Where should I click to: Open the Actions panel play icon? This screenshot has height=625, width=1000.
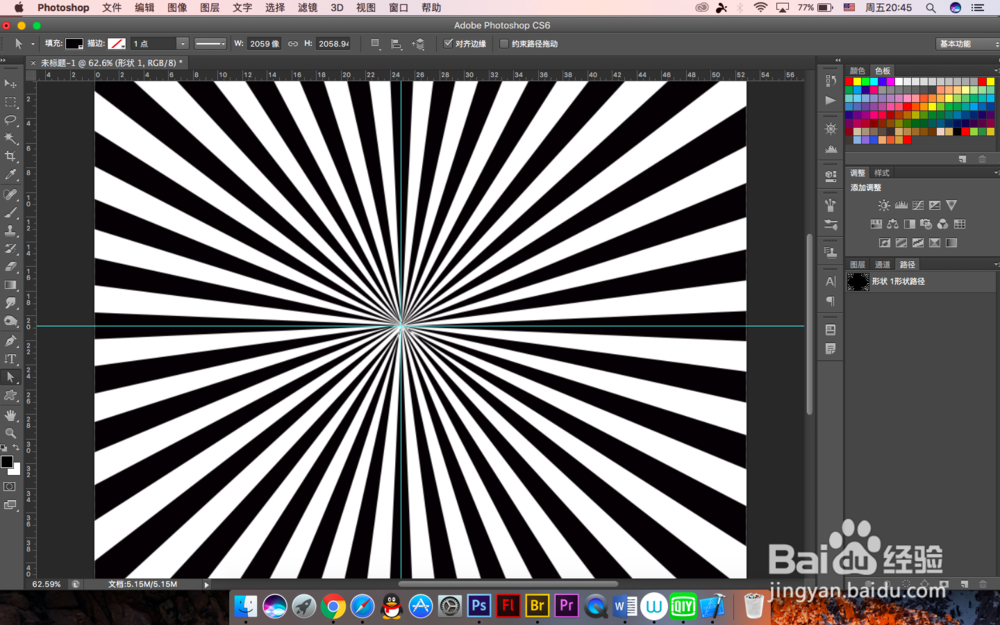point(830,100)
